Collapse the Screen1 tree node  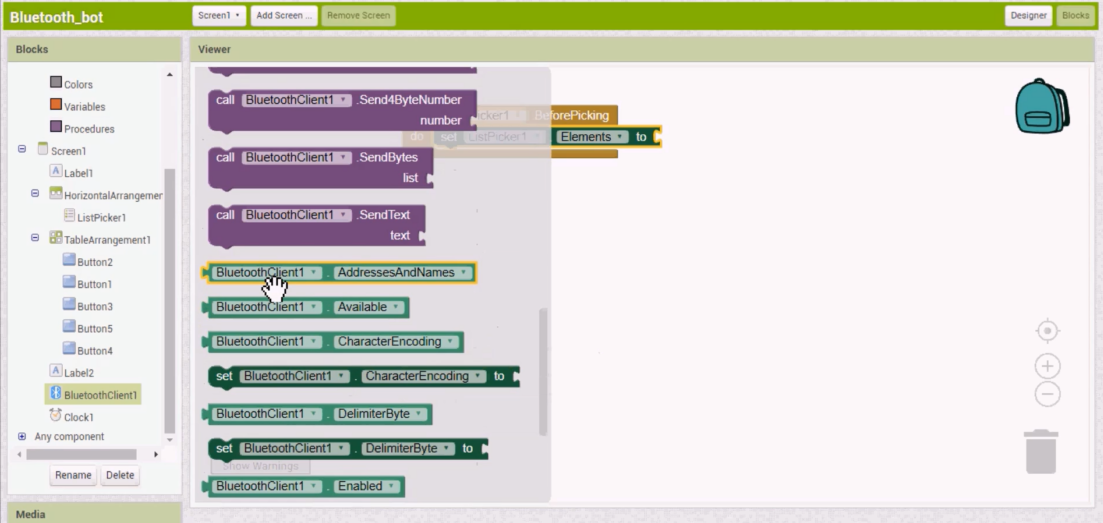point(22,150)
